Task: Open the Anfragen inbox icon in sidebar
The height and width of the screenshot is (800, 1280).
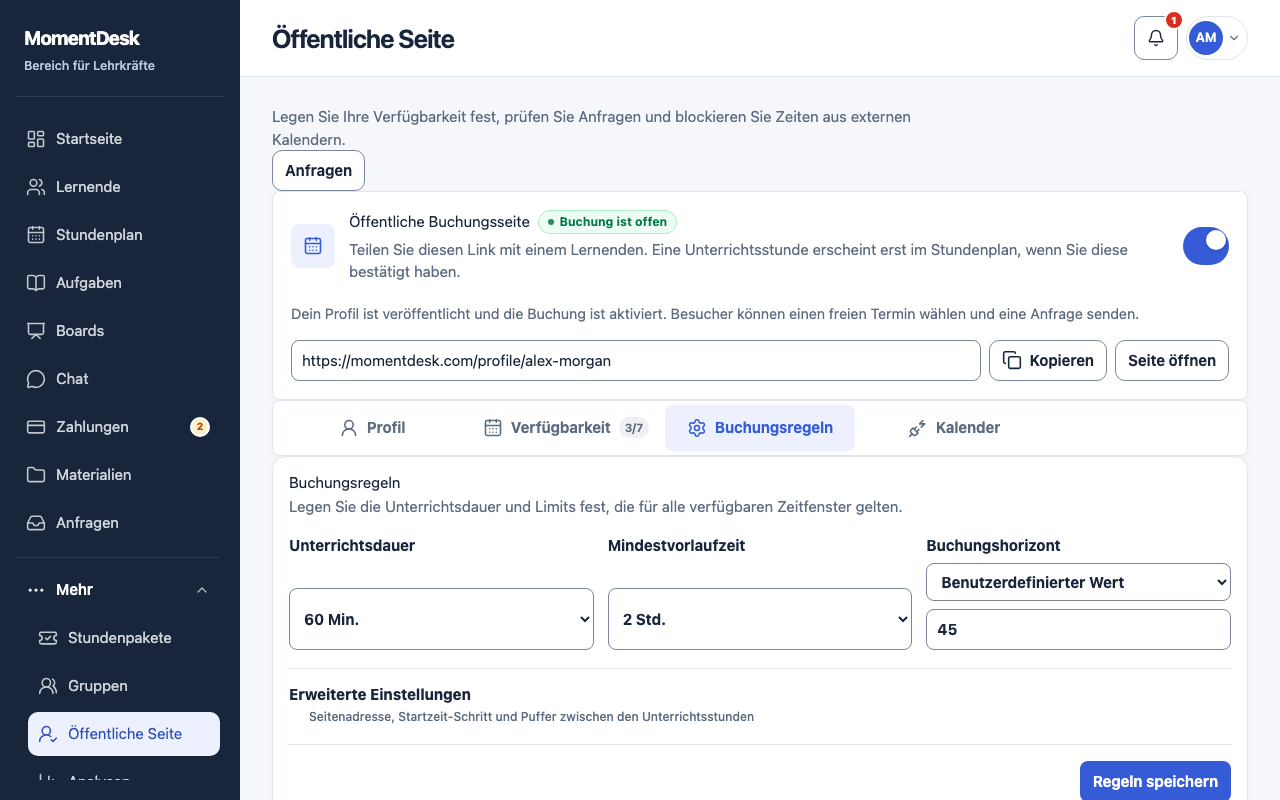Action: click(x=36, y=523)
